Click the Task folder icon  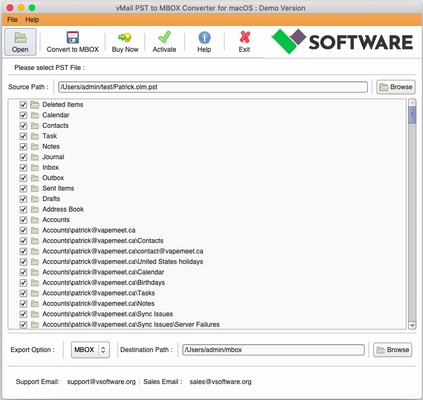(x=35, y=136)
